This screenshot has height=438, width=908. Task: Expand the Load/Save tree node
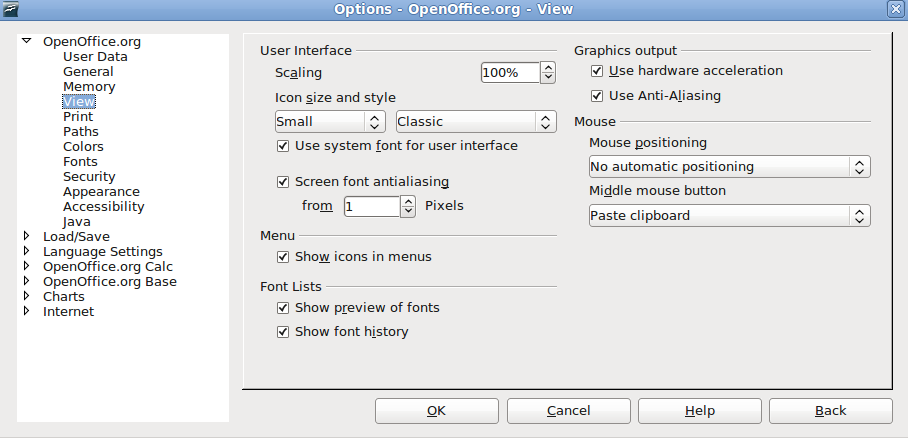(26, 236)
